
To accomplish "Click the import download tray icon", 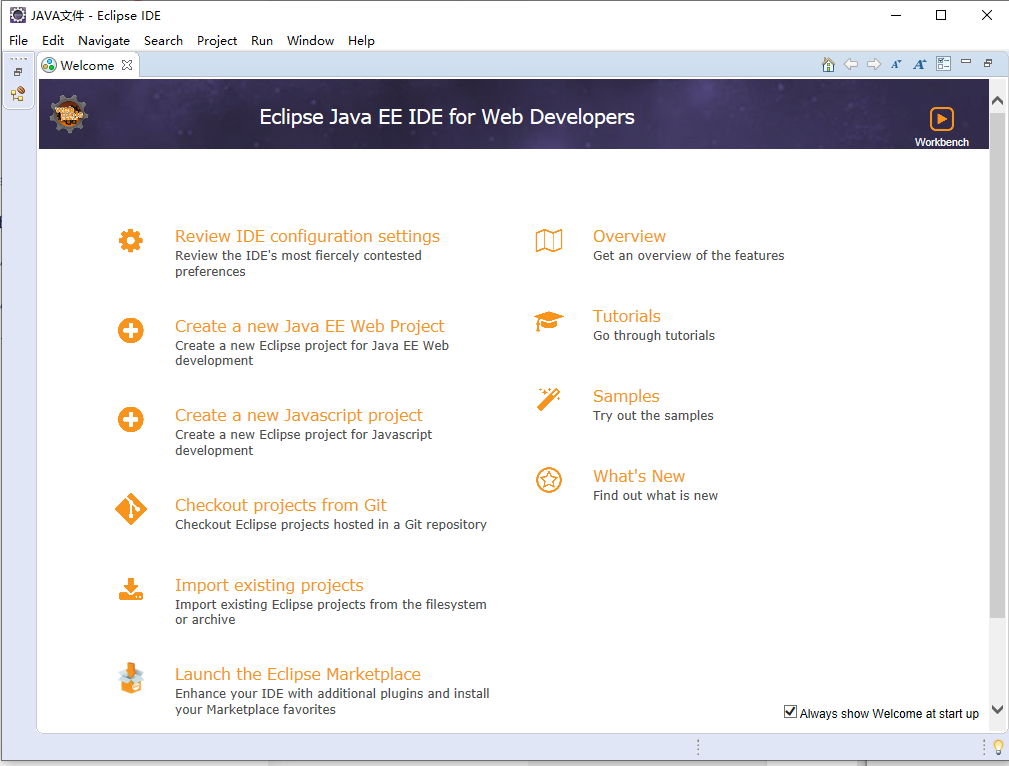I will (131, 589).
